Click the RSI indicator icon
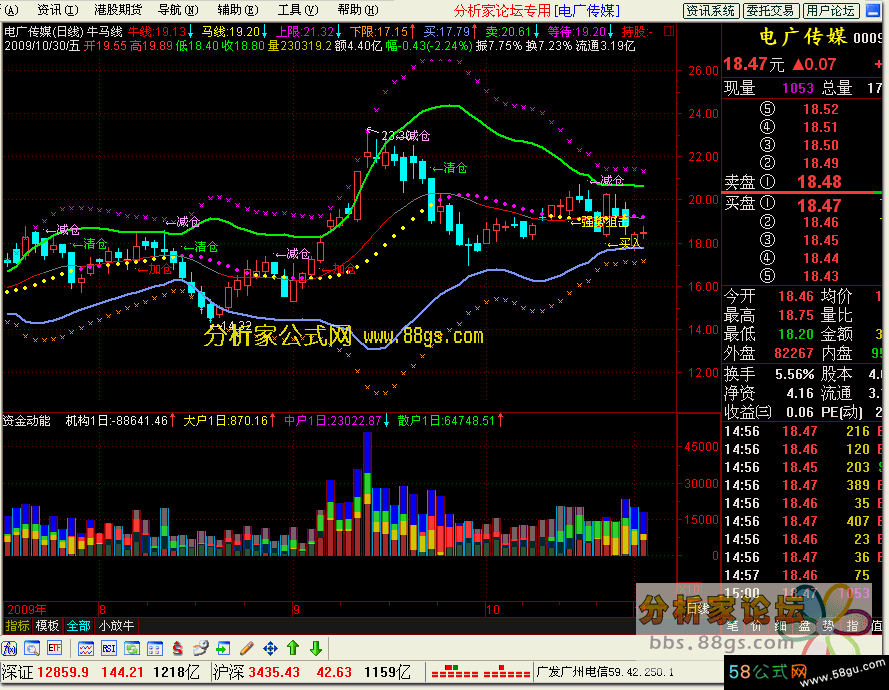 click(109, 648)
